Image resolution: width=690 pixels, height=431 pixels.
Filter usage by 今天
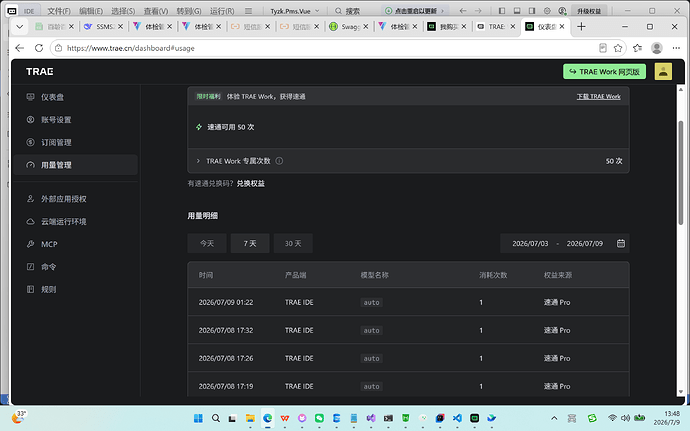click(x=207, y=243)
